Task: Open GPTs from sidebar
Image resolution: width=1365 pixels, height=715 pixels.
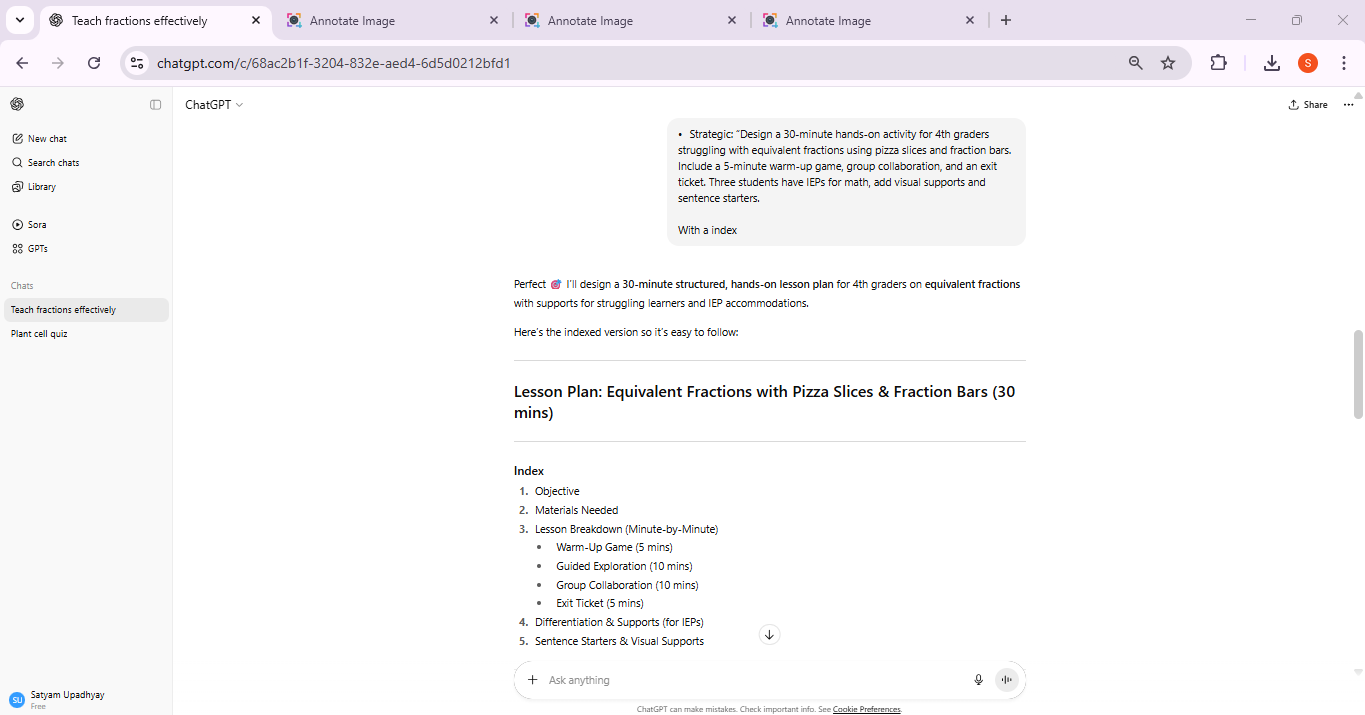Action: 37,249
